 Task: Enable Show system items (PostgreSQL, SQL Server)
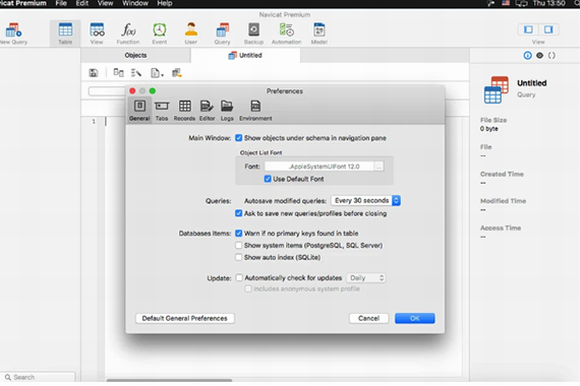tap(239, 245)
